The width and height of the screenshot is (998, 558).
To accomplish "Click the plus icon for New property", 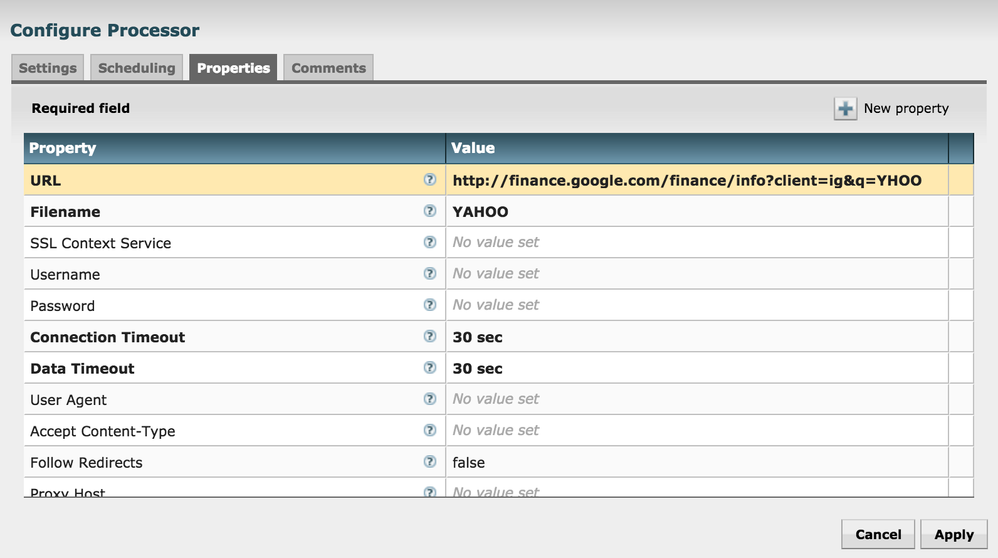I will pyautogui.click(x=846, y=109).
